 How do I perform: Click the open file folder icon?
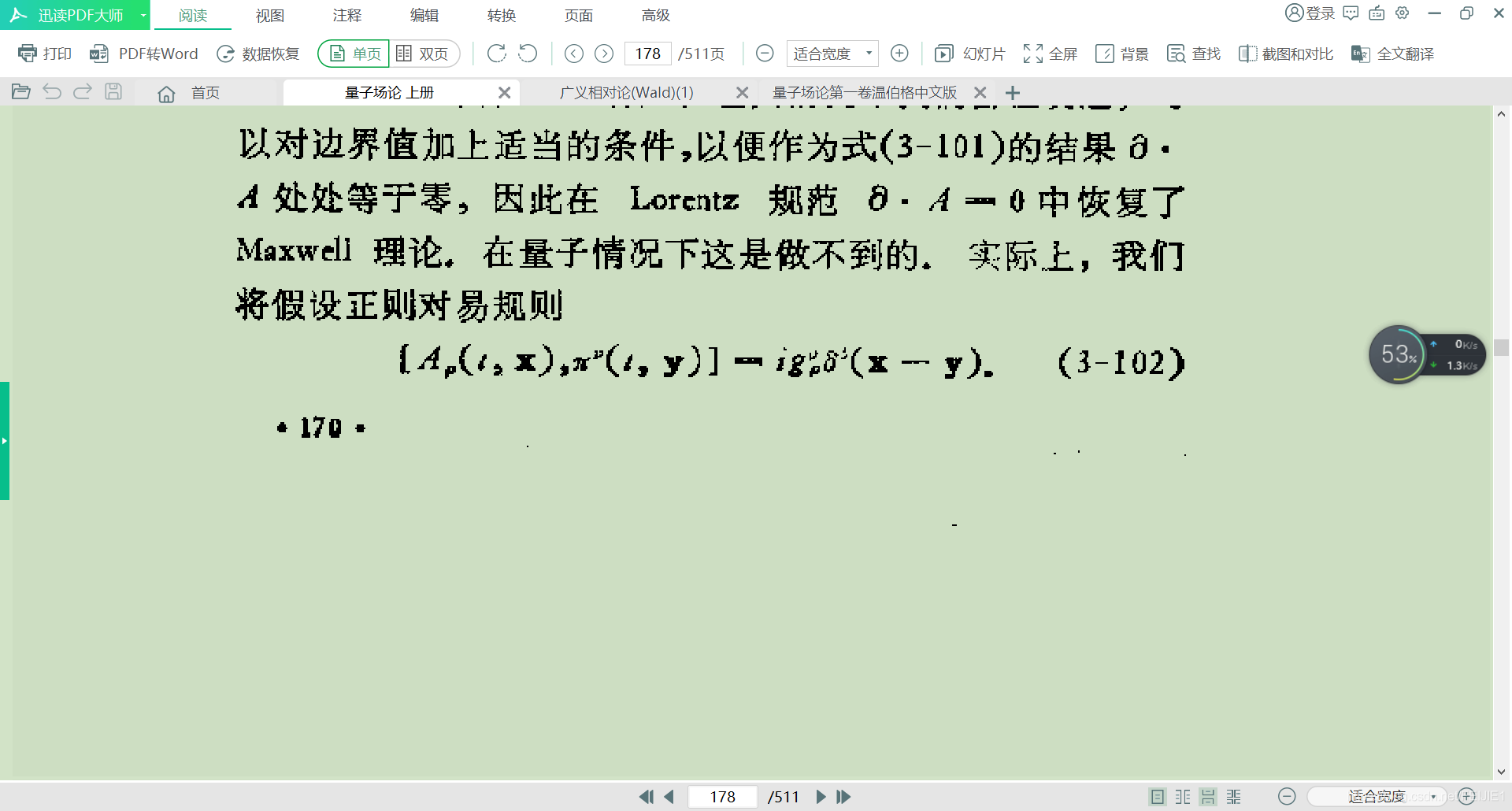(21, 92)
